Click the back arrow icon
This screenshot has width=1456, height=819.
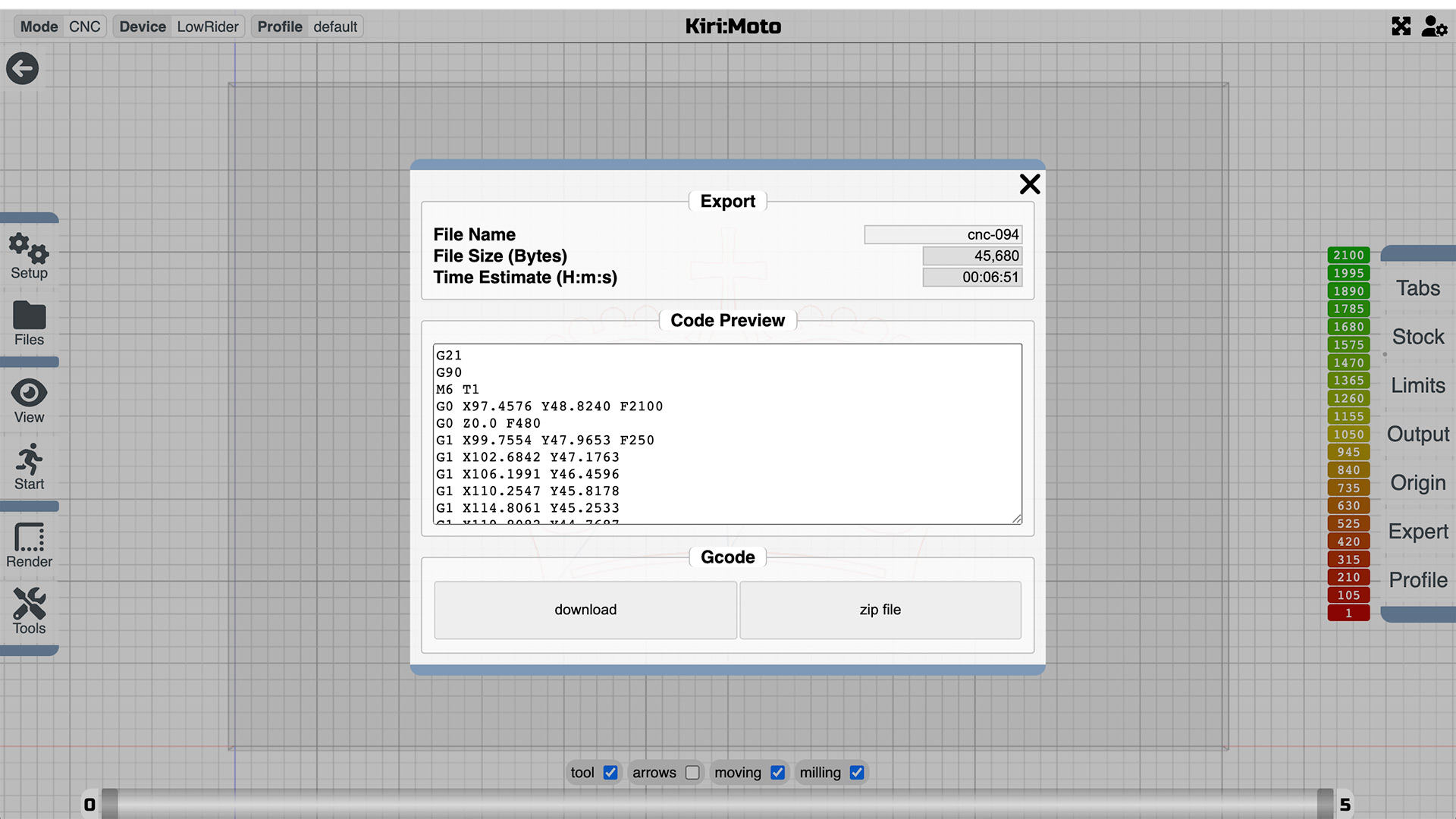(x=23, y=69)
